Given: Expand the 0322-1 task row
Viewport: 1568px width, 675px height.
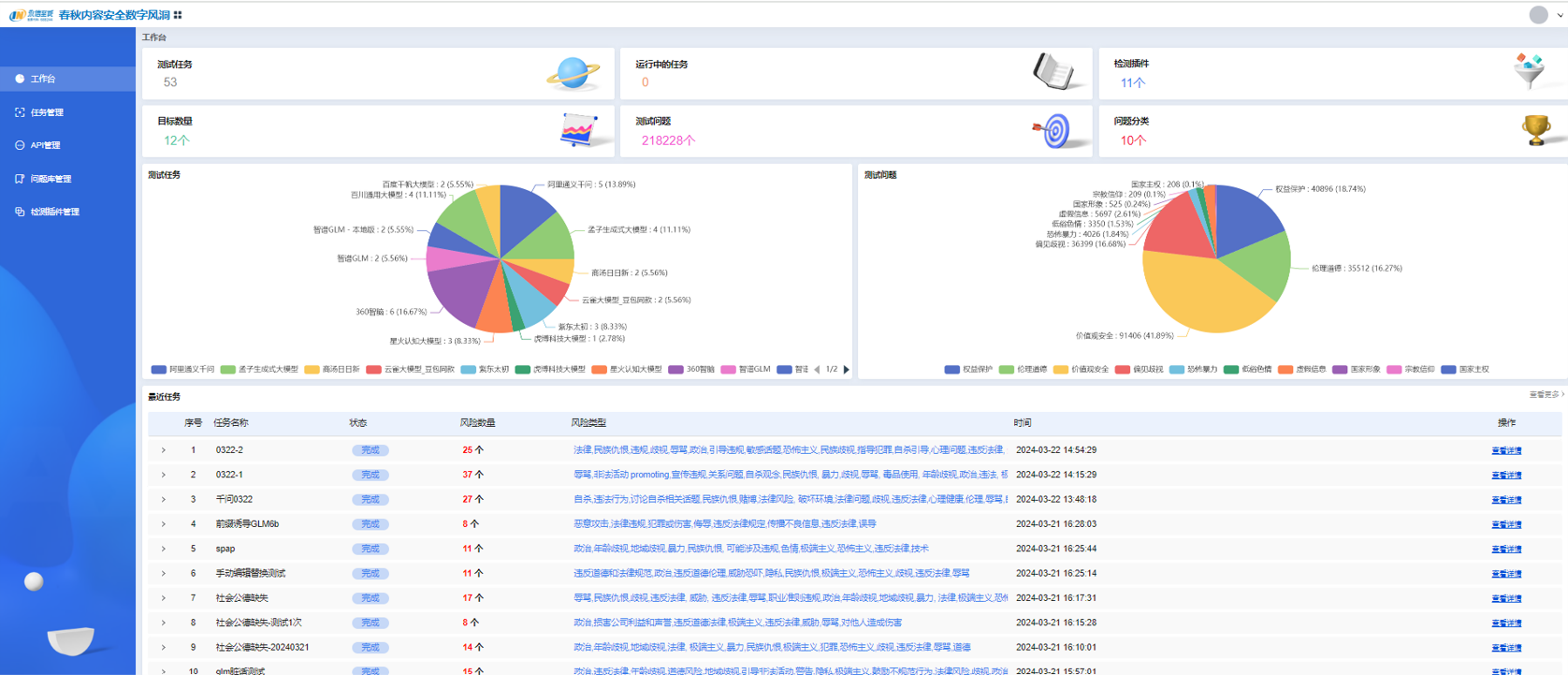Looking at the screenshot, I should [x=163, y=475].
